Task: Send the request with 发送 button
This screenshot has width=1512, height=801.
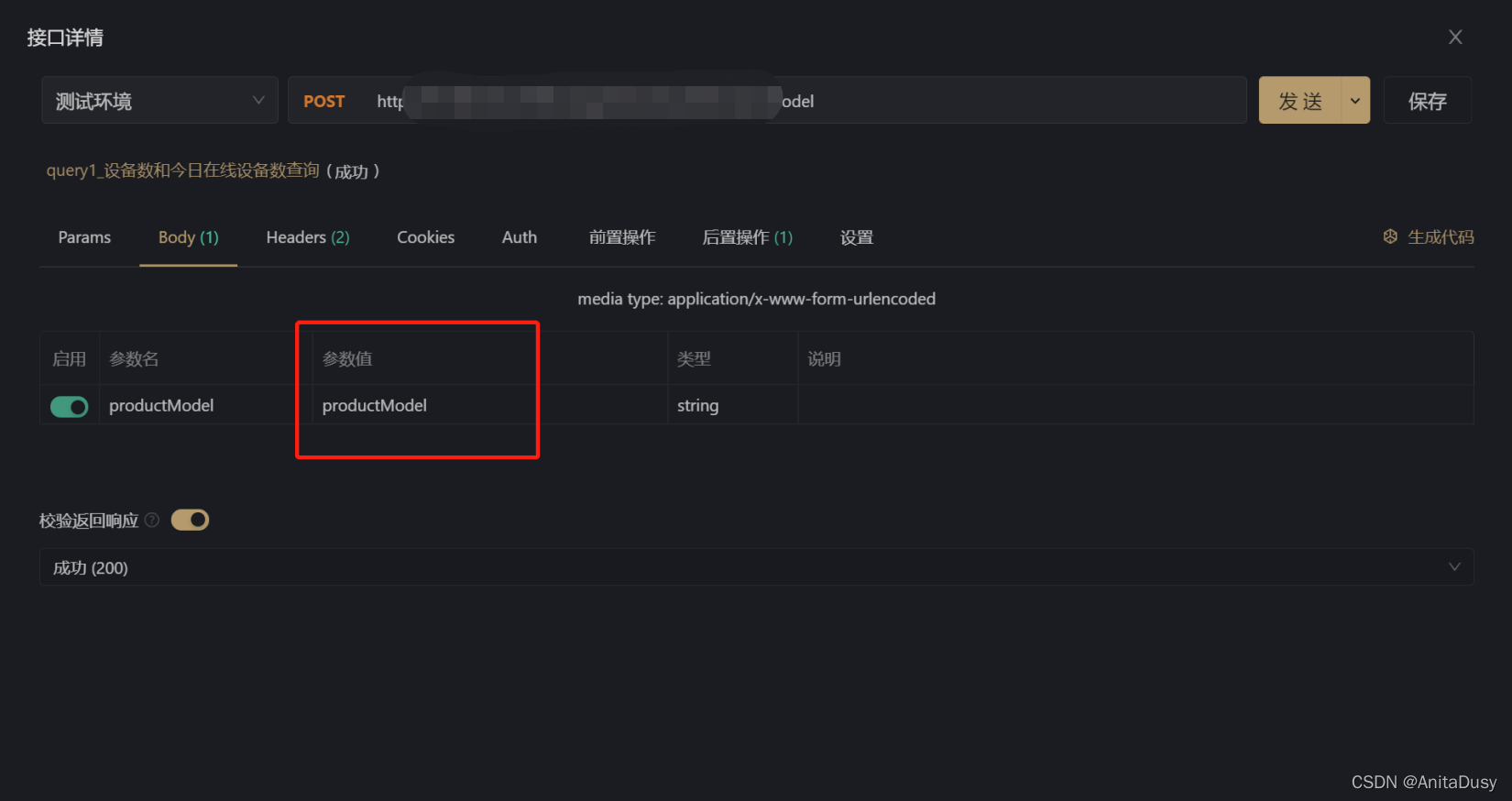Action: (x=1300, y=101)
